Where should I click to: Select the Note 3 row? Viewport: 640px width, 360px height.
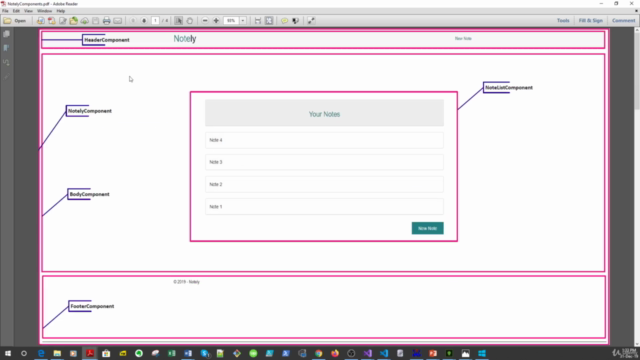click(x=324, y=162)
